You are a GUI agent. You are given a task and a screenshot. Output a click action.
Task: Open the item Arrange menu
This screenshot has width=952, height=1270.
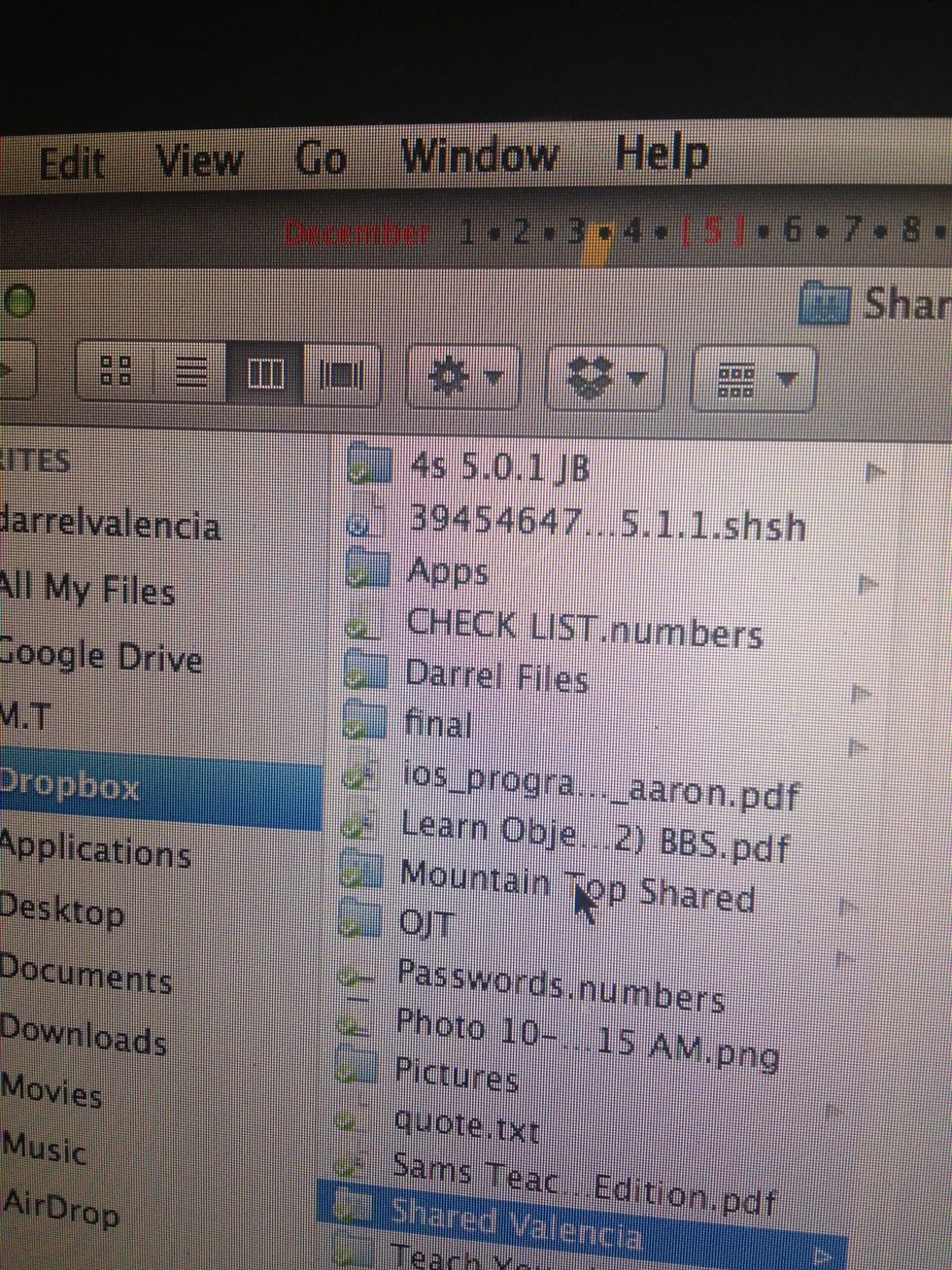click(749, 379)
